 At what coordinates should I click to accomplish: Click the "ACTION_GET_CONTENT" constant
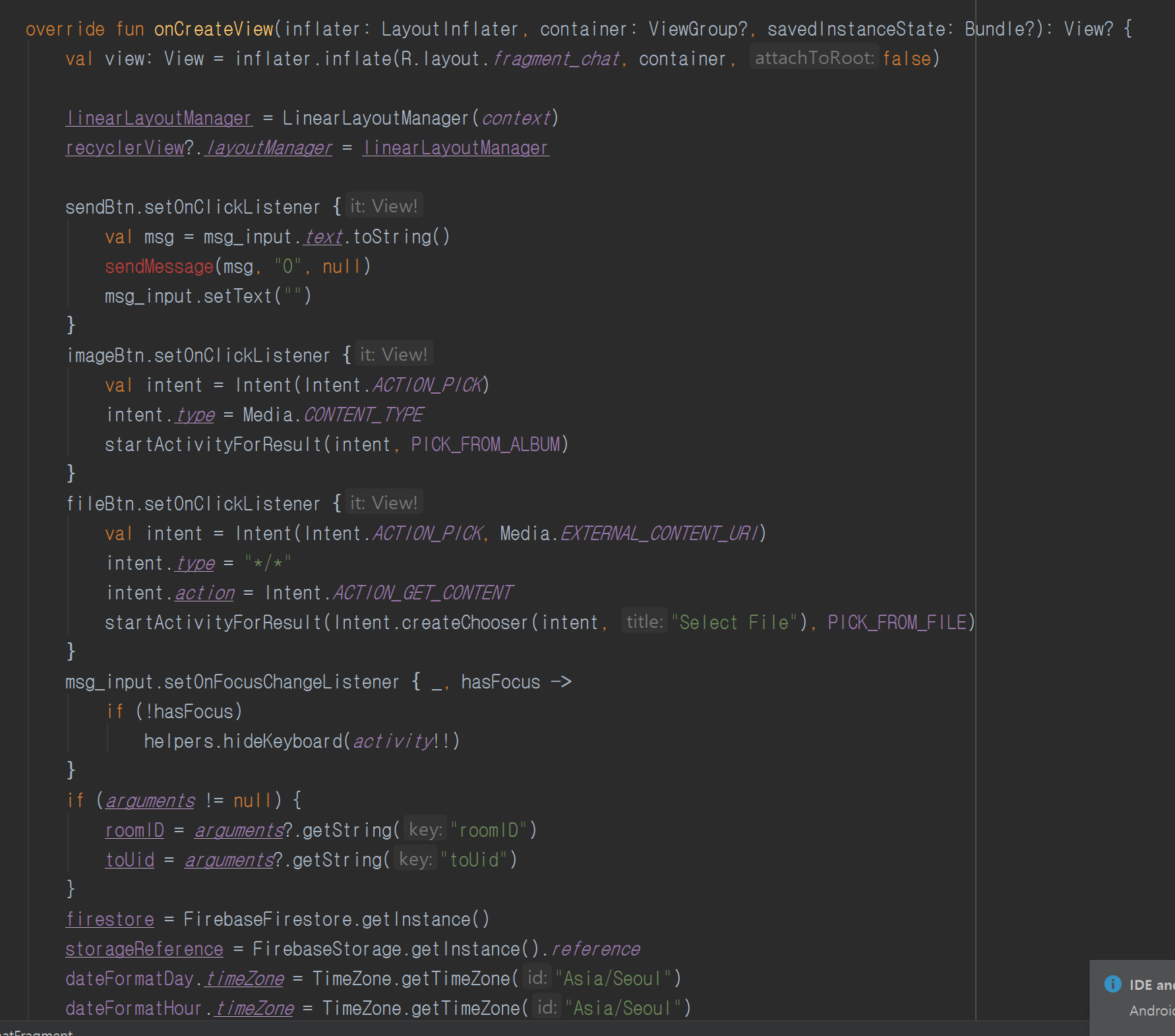[x=423, y=593]
